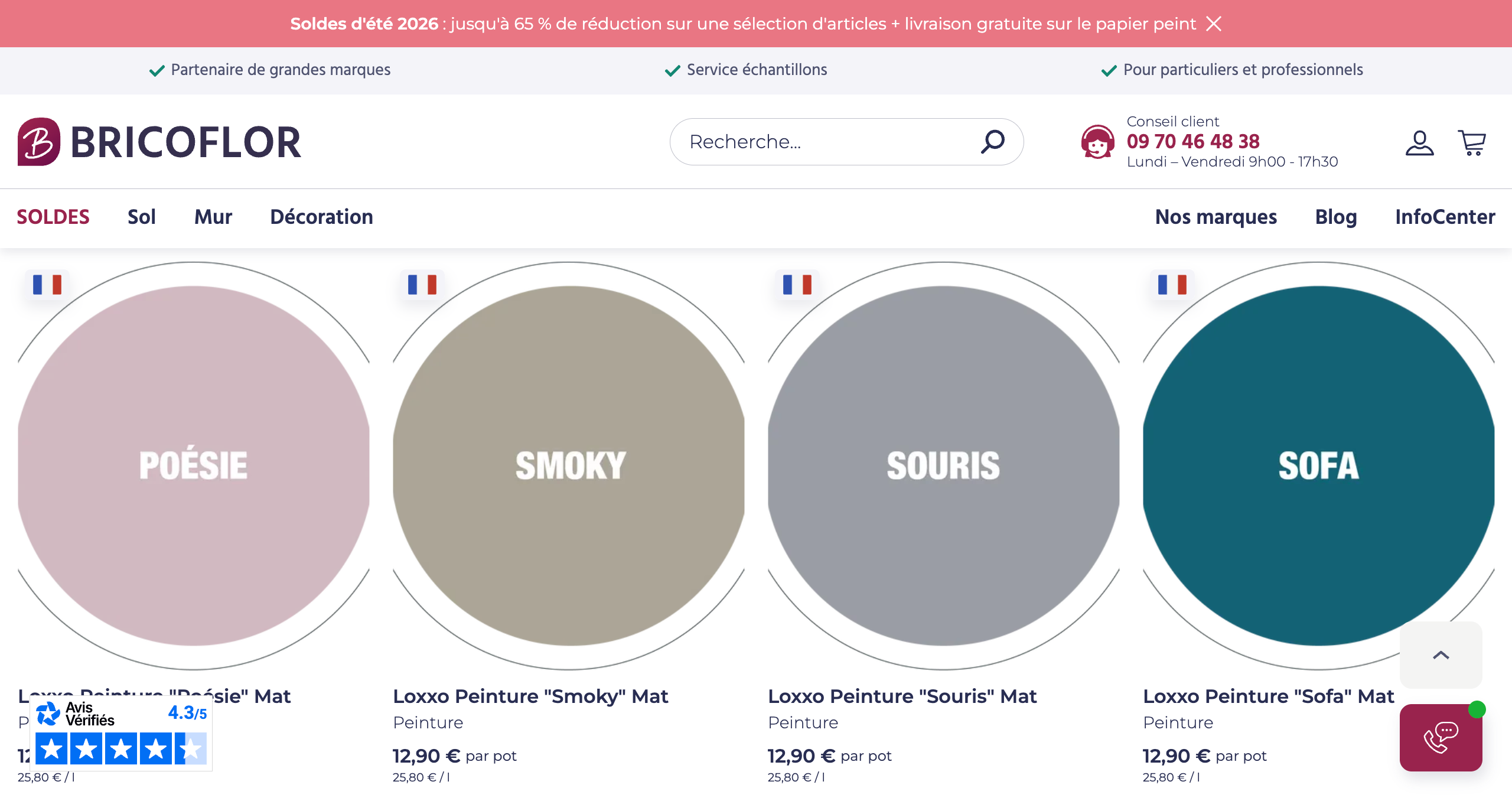Screen dimensions: 1512x801
Task: Open the Mur menu
Action: (x=213, y=217)
